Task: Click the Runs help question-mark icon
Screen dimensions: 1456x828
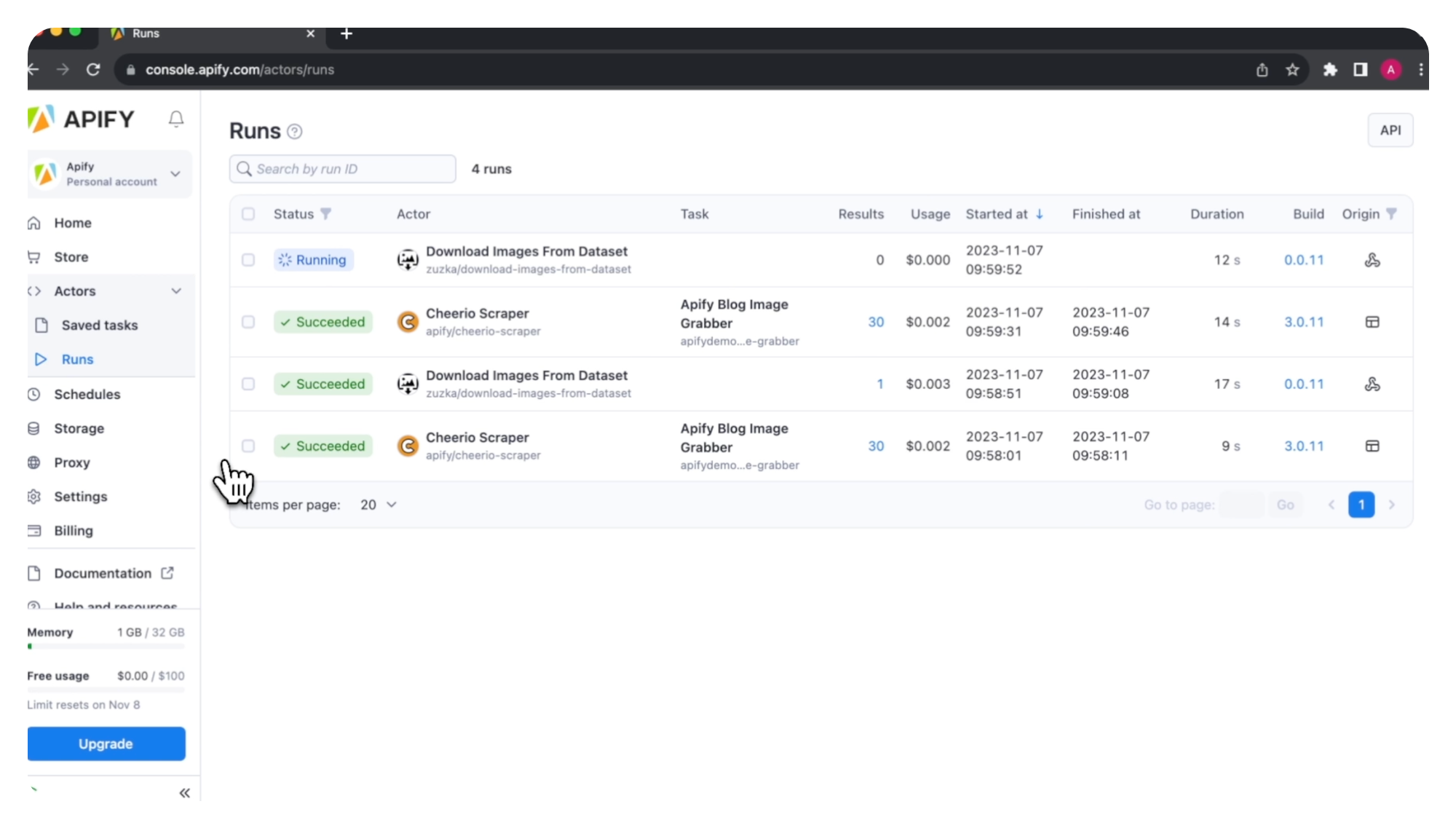Action: coord(294,132)
